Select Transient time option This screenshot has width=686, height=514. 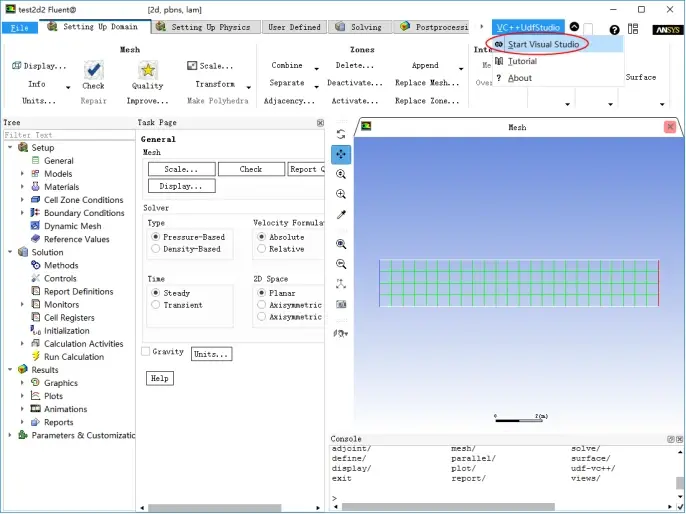pos(155,304)
